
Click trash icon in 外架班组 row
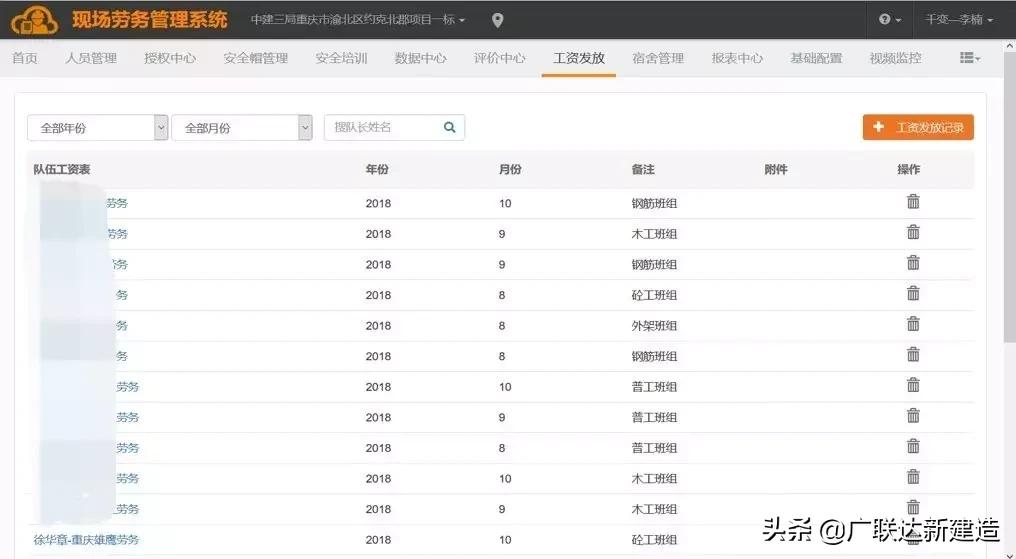(x=913, y=324)
